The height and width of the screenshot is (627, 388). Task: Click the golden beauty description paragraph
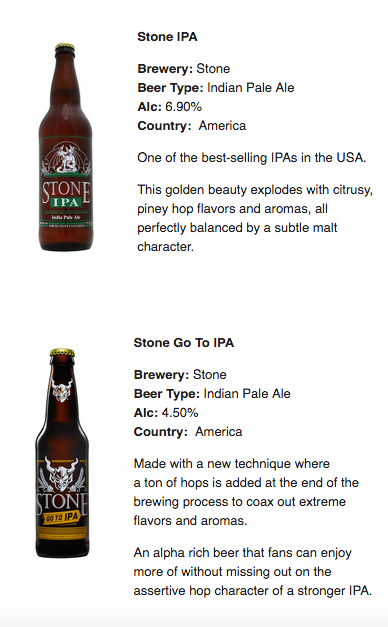coord(255,218)
